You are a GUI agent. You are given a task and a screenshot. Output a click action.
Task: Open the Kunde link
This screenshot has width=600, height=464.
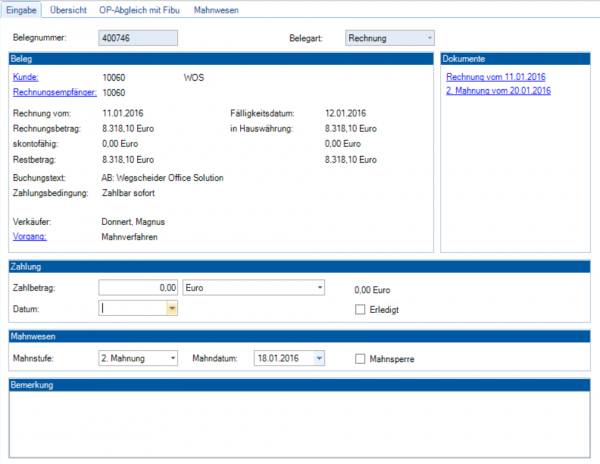[x=26, y=76]
